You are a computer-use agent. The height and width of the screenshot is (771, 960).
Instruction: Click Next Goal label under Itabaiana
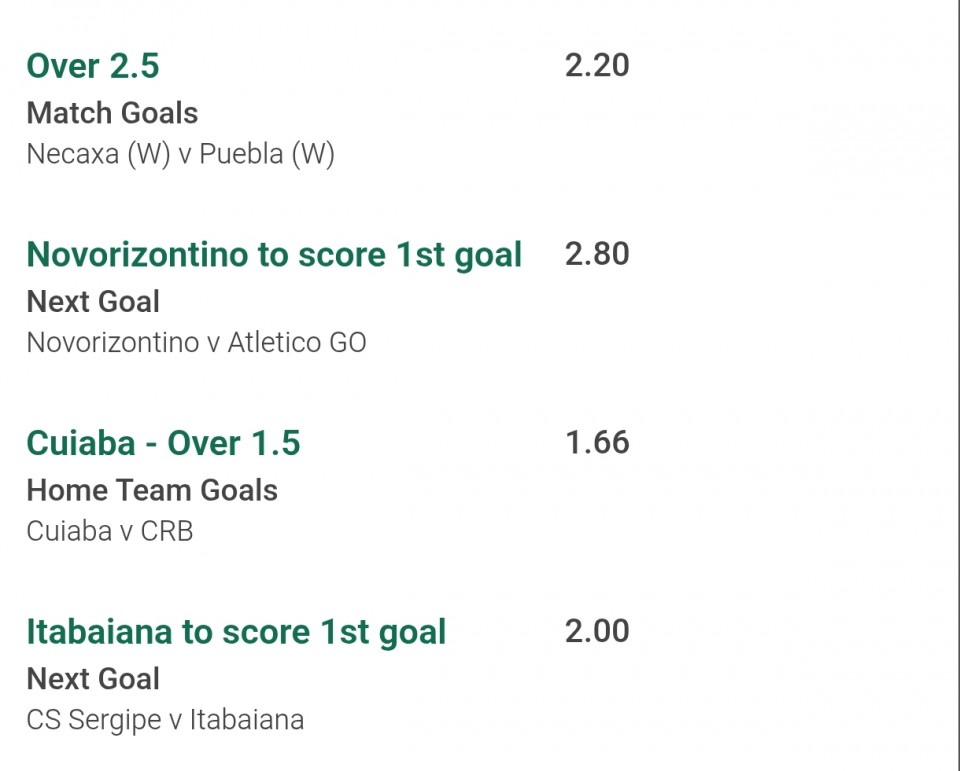coord(93,679)
